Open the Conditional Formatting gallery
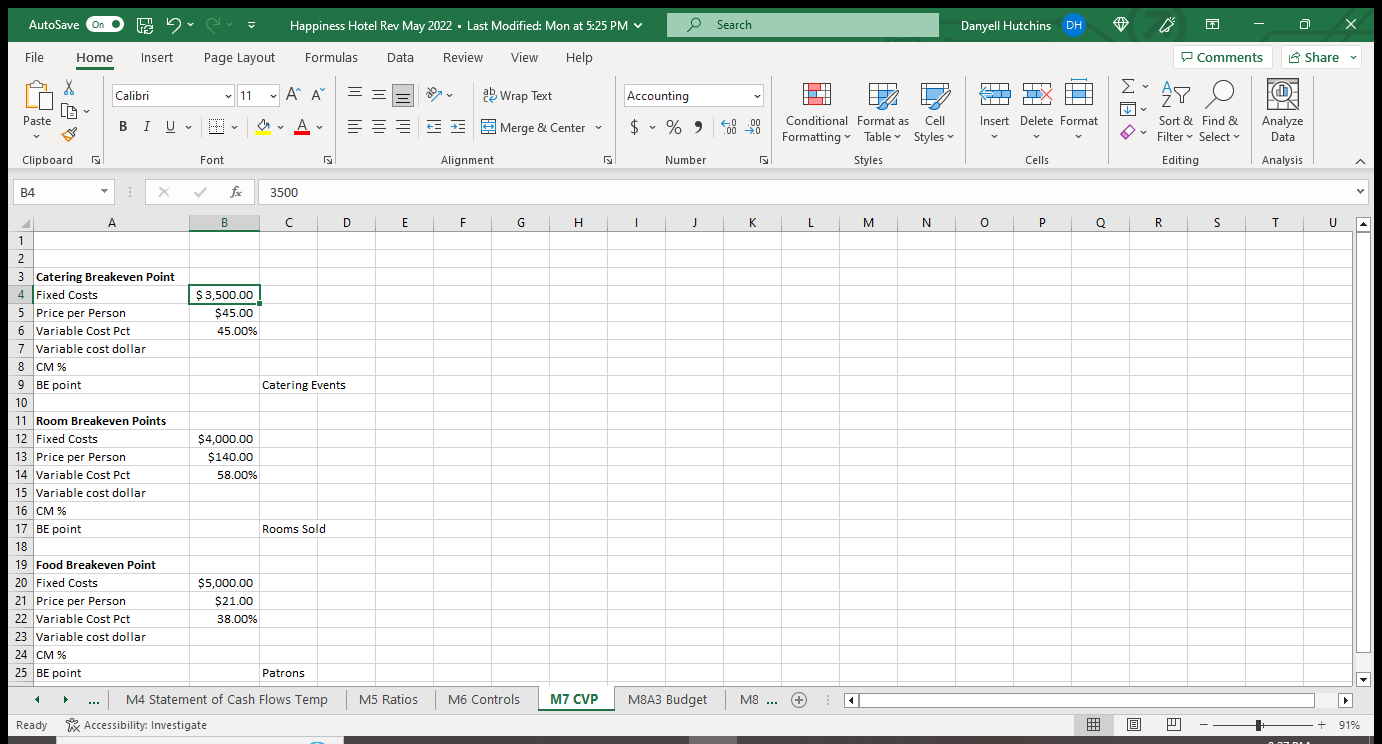This screenshot has width=1382, height=744. click(816, 112)
